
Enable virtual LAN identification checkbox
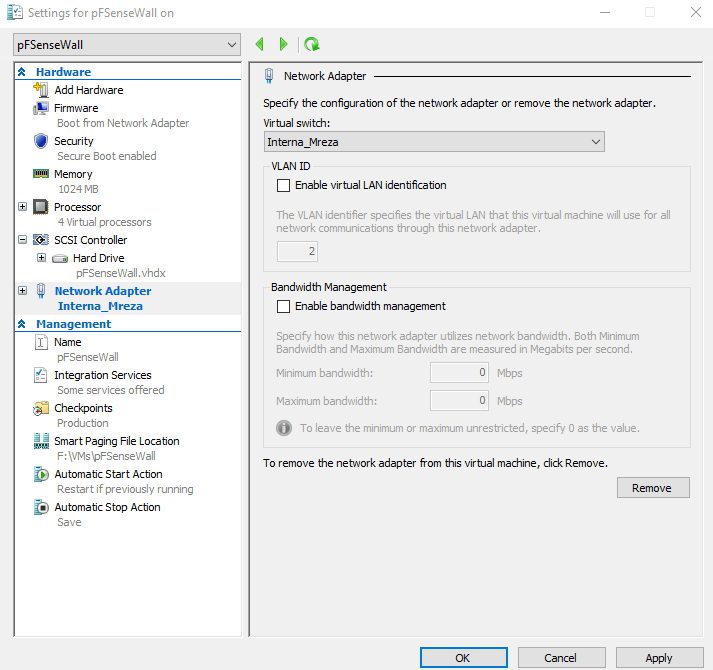point(283,185)
